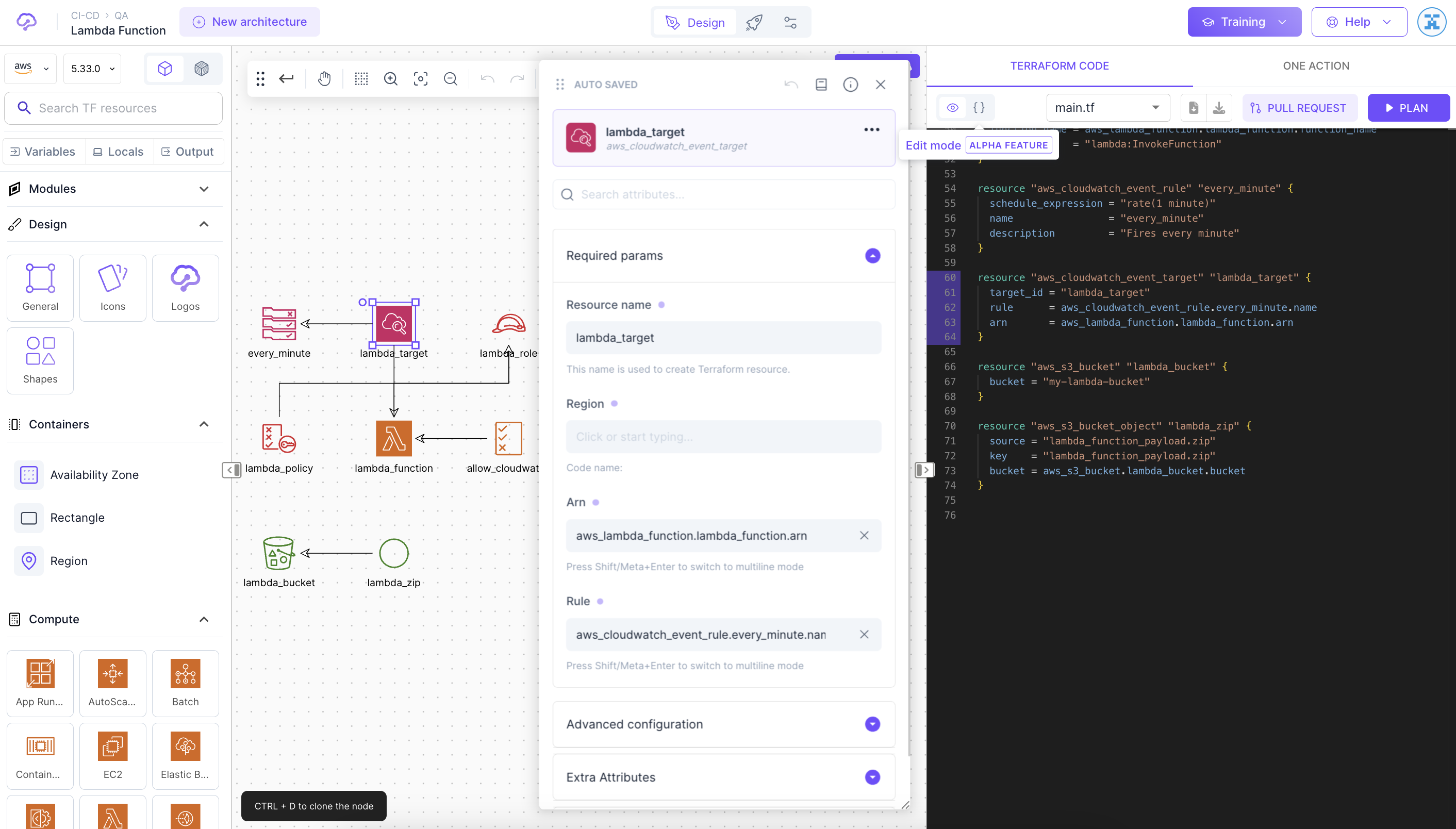This screenshot has height=829, width=1456.
Task: Open the Design mode tab
Action: (694, 22)
